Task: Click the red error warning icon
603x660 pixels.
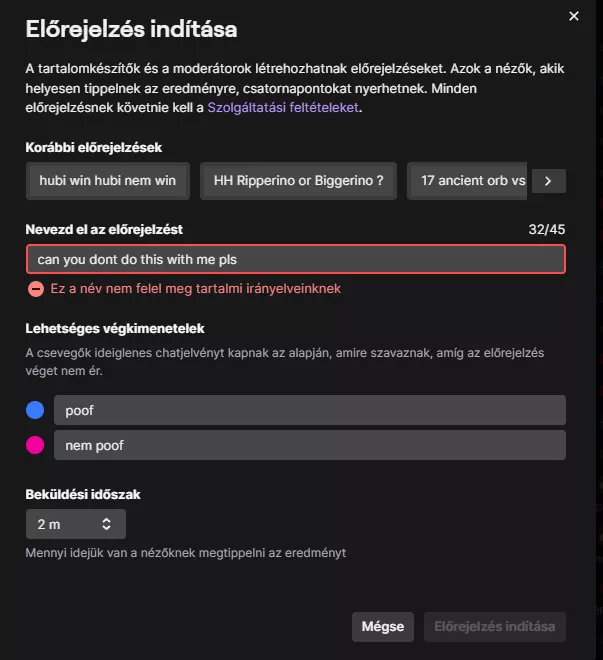Action: [x=36, y=288]
